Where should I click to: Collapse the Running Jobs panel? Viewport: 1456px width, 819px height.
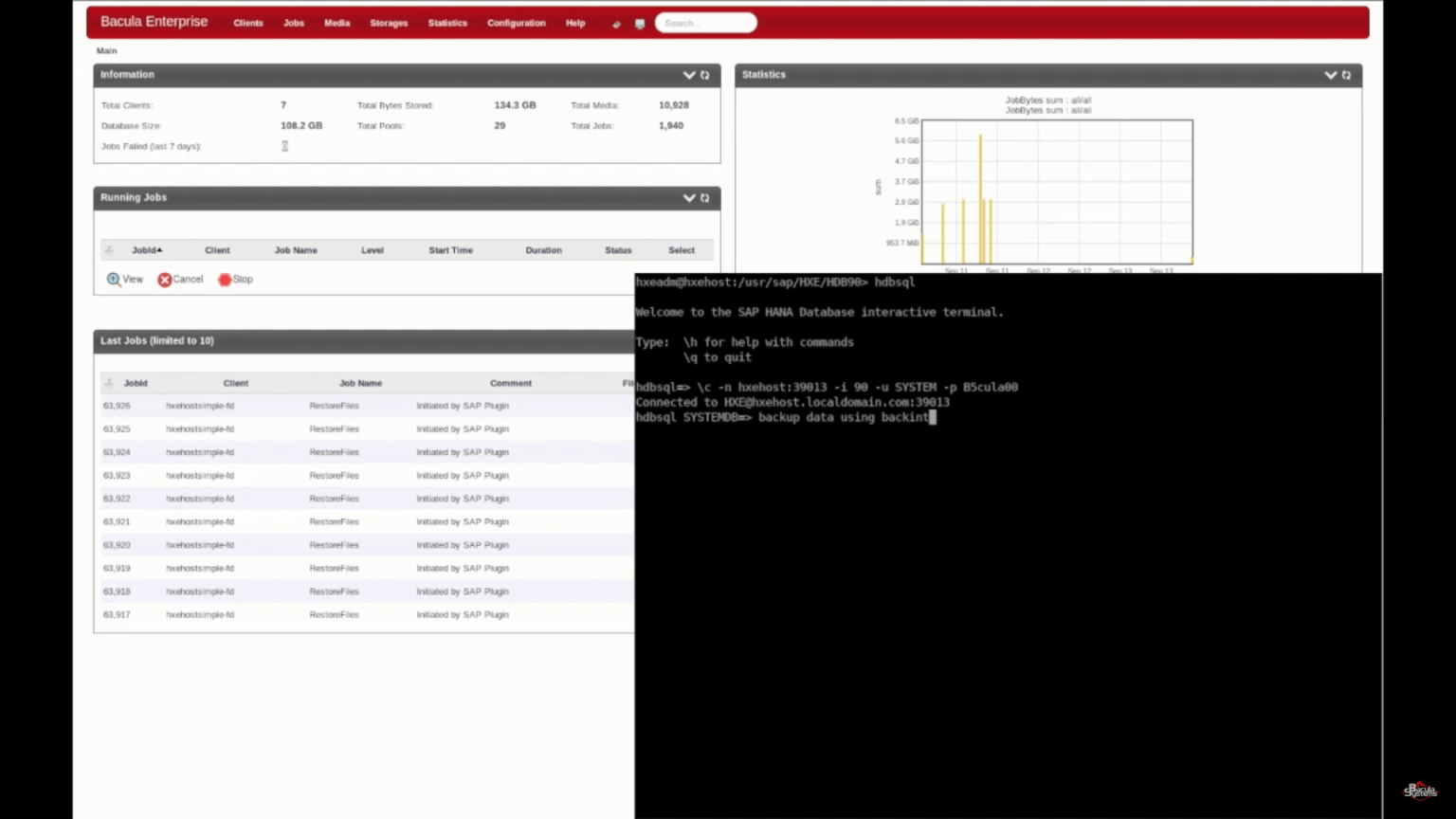click(689, 198)
